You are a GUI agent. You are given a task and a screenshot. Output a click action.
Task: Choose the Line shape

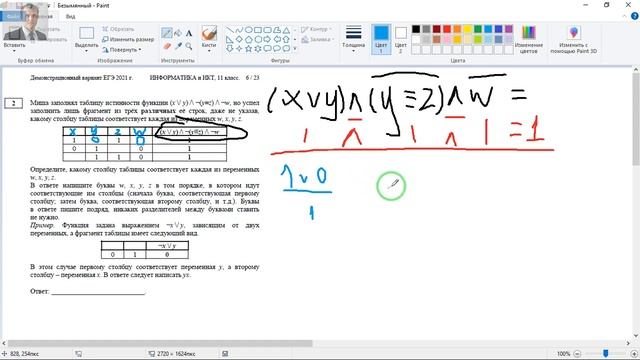(230, 30)
